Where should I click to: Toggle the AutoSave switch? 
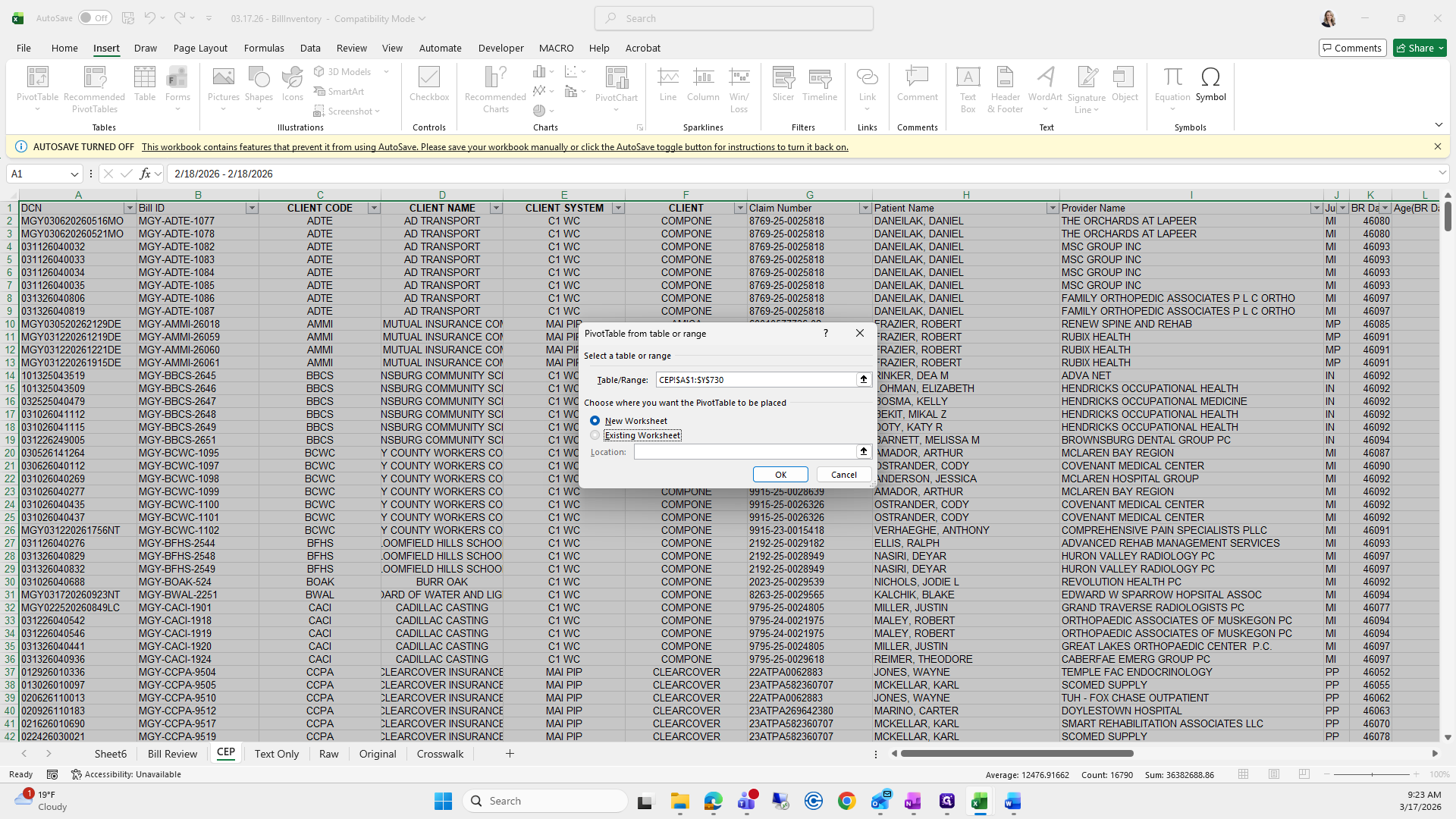click(95, 18)
